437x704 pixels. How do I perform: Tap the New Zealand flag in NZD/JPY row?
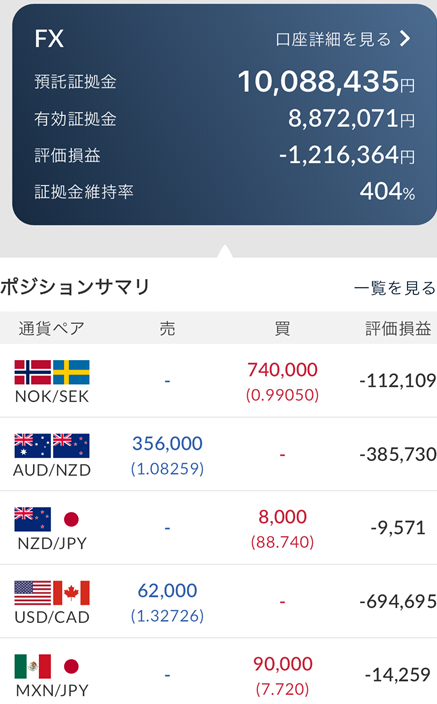tap(32, 519)
